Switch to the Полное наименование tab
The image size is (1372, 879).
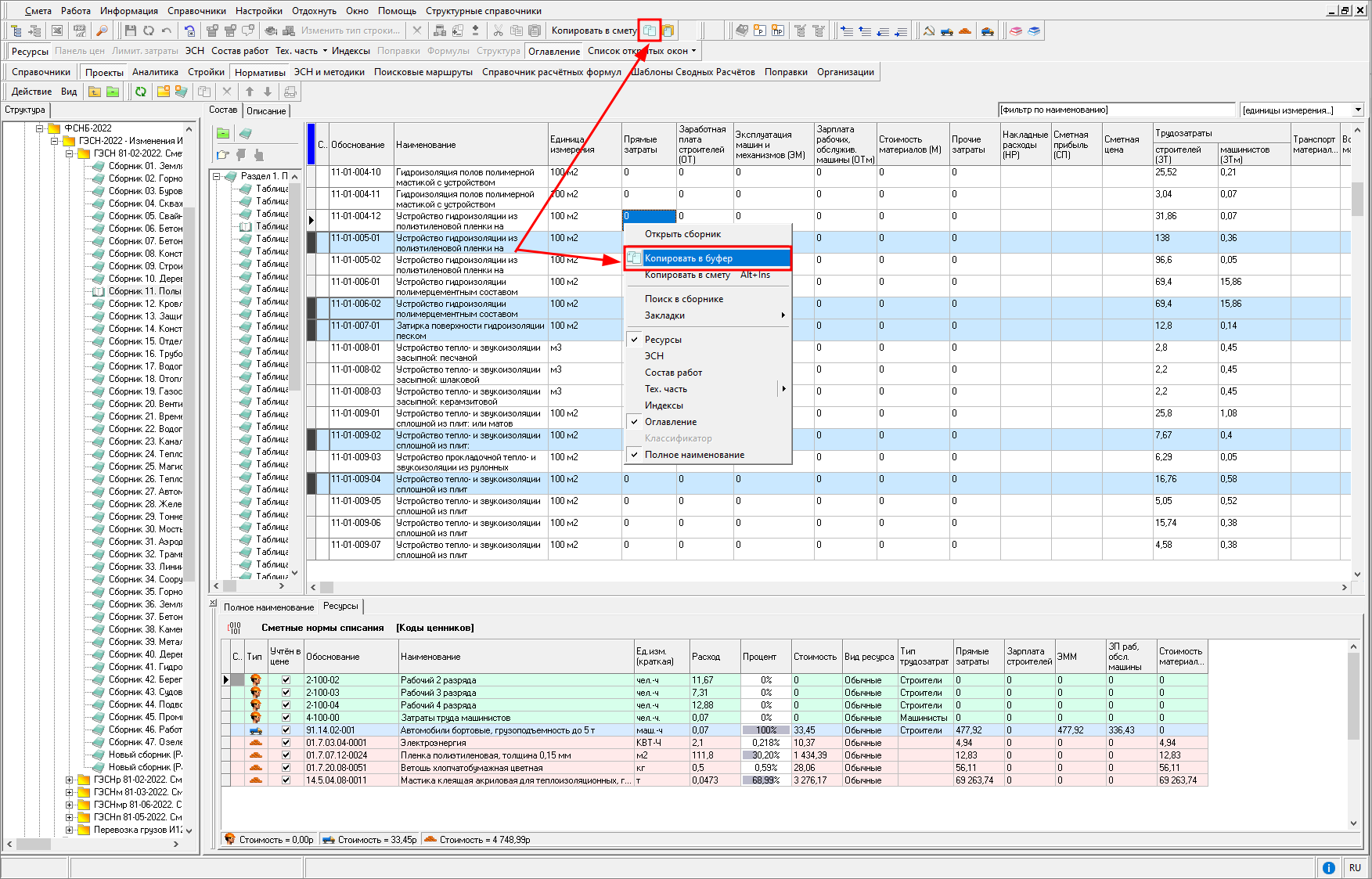click(x=268, y=607)
